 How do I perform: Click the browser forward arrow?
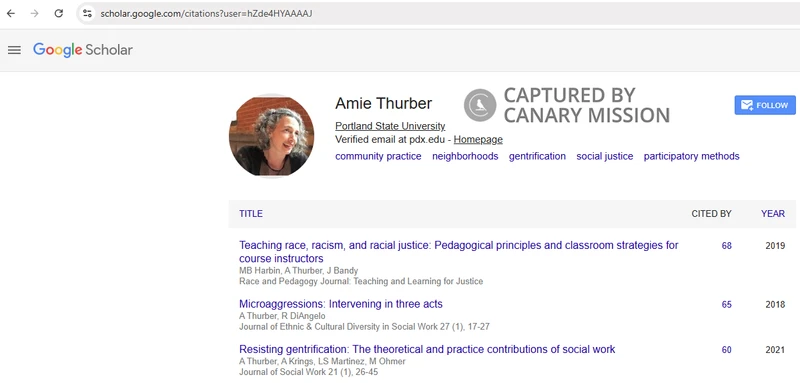click(x=35, y=13)
